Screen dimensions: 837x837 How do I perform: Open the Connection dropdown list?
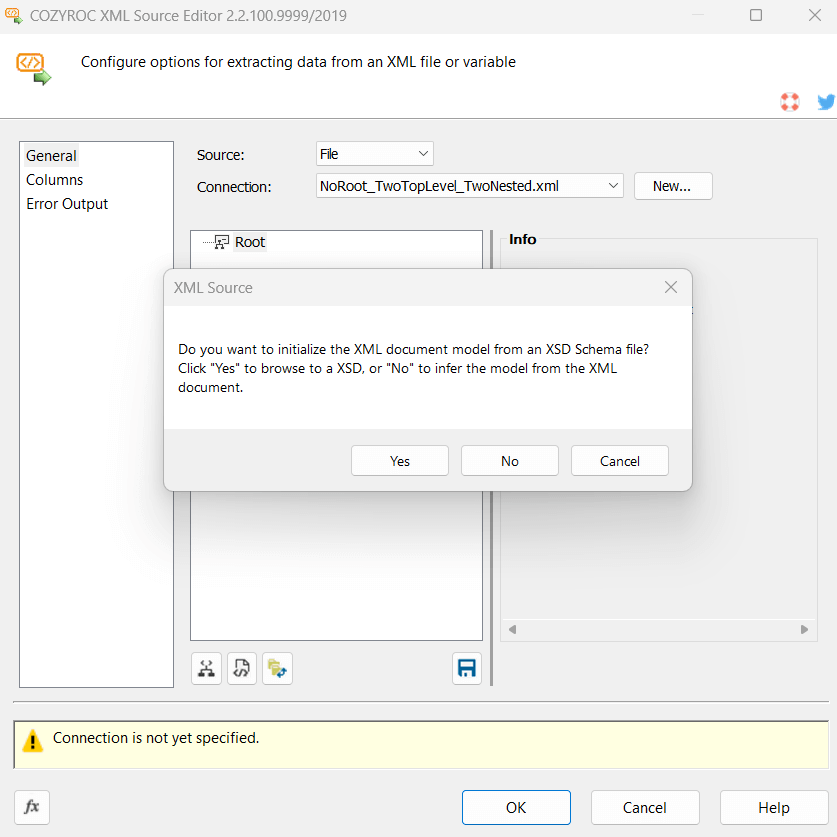coord(469,186)
